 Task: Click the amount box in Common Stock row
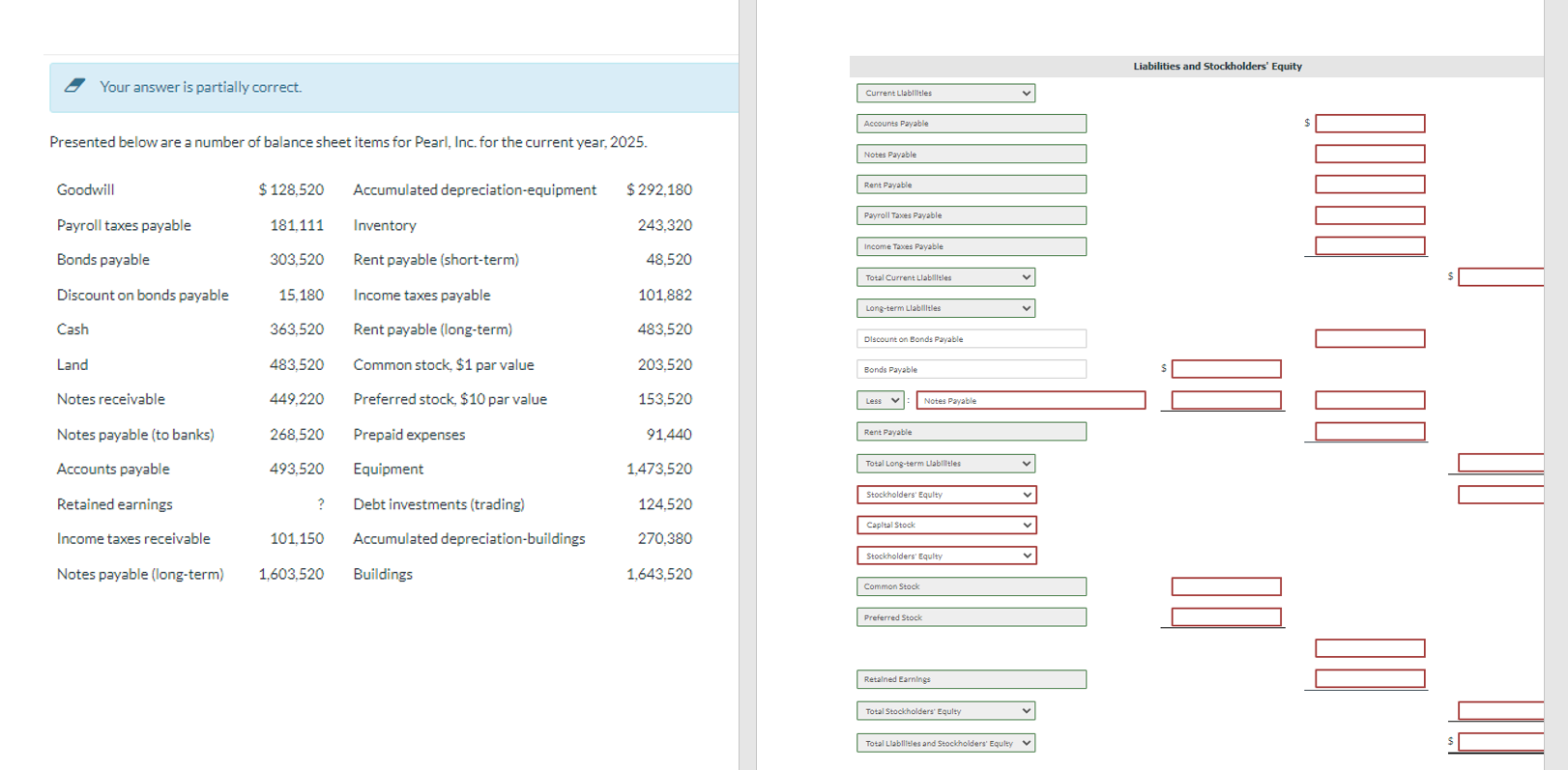(x=1227, y=586)
